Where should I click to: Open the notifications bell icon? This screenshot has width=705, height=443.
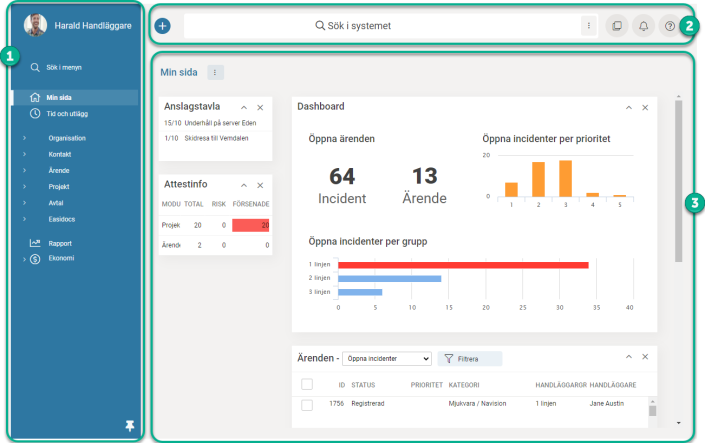[x=643, y=26]
